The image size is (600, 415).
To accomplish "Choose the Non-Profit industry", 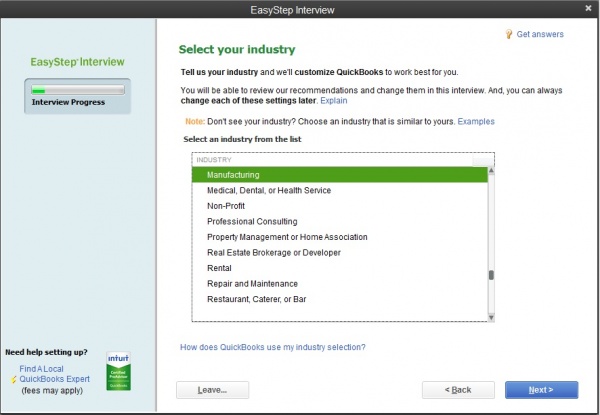I will (340, 206).
